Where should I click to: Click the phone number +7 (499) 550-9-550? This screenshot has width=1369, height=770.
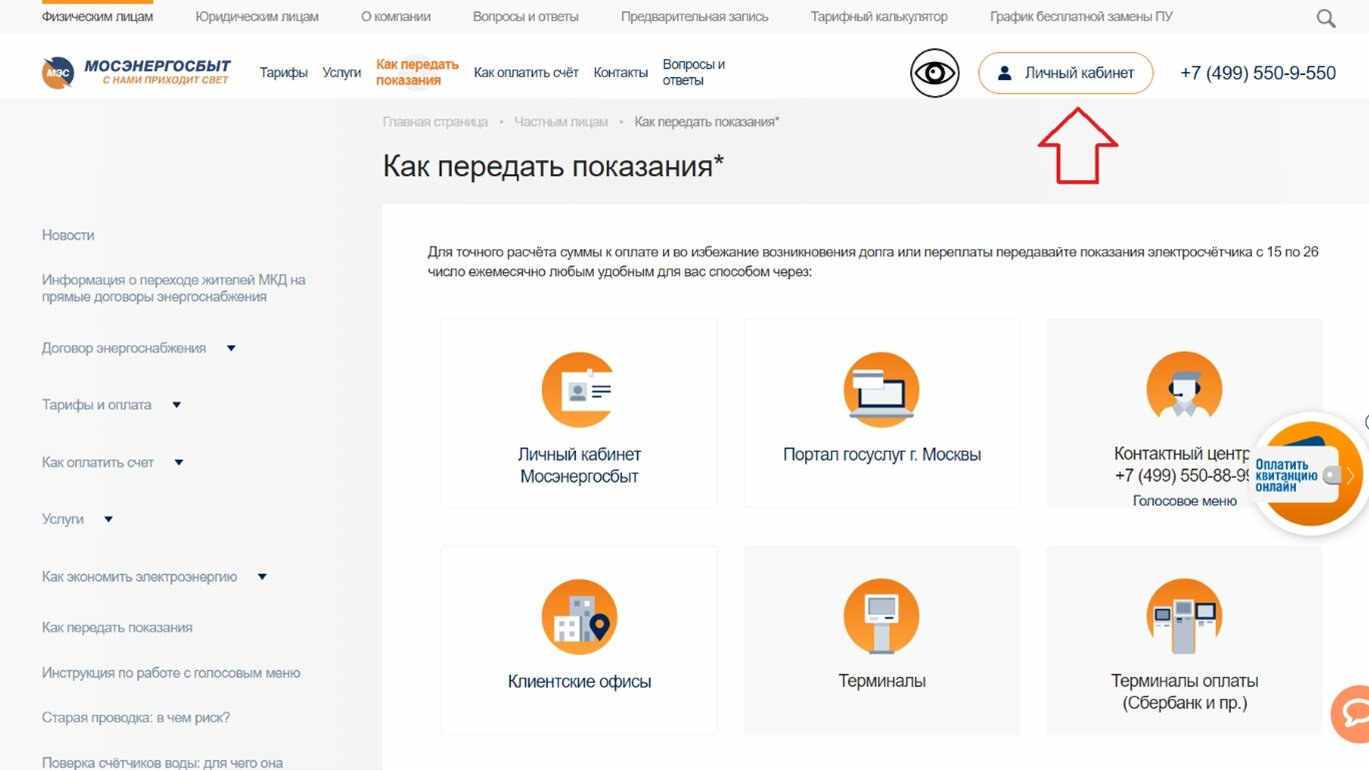[x=1258, y=73]
